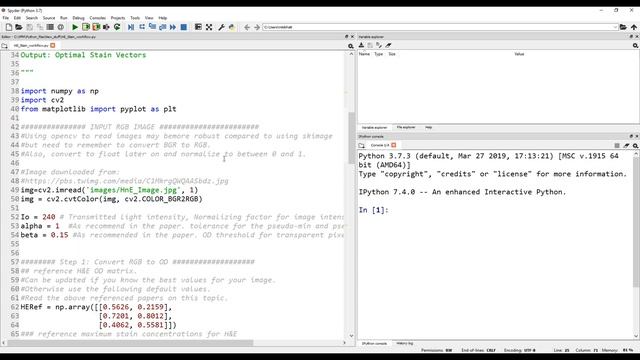This screenshot has width=640, height=360.
Task: Interrupt the IPython console kernel
Action: pos(617,145)
